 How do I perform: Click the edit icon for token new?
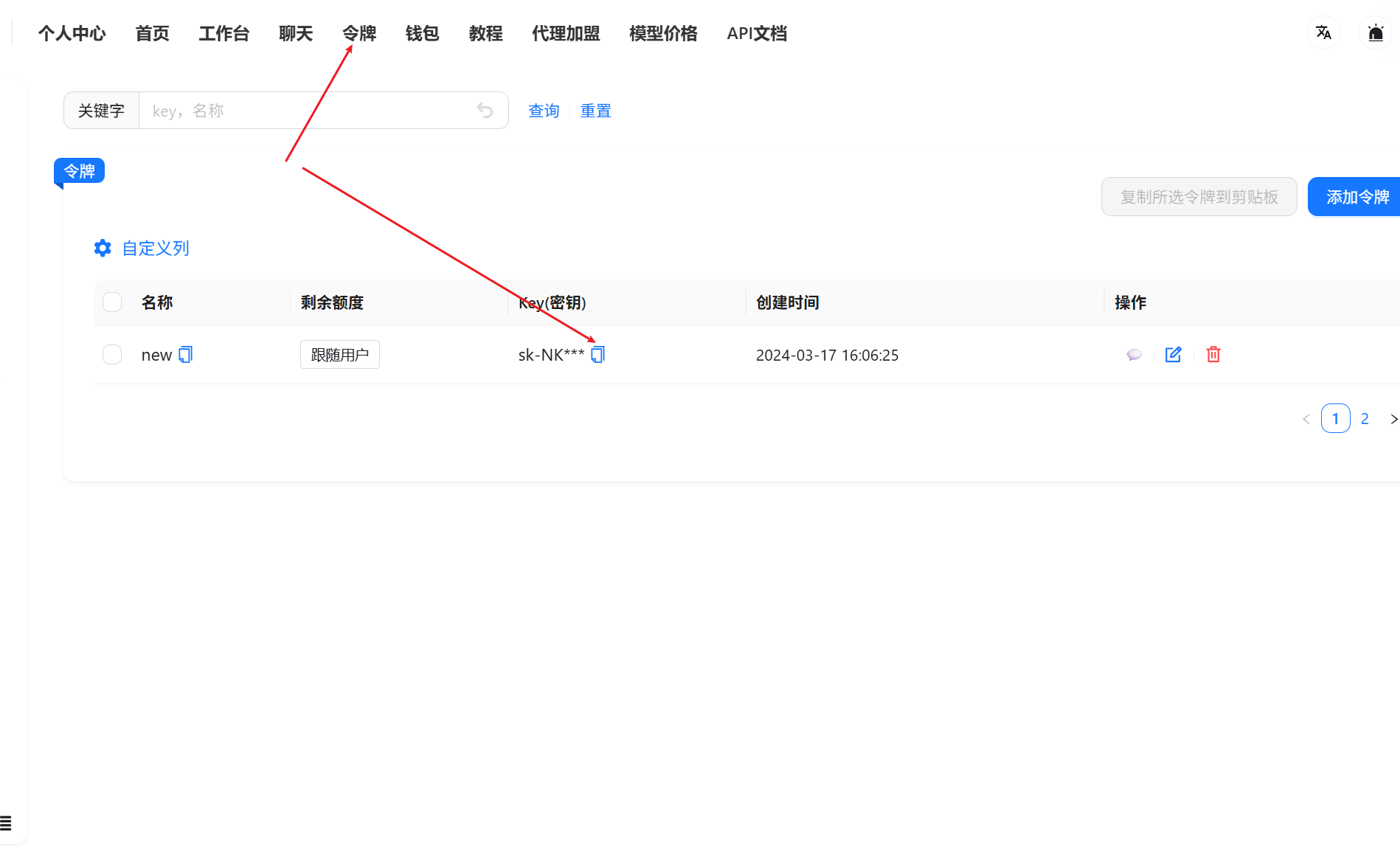click(x=1173, y=355)
